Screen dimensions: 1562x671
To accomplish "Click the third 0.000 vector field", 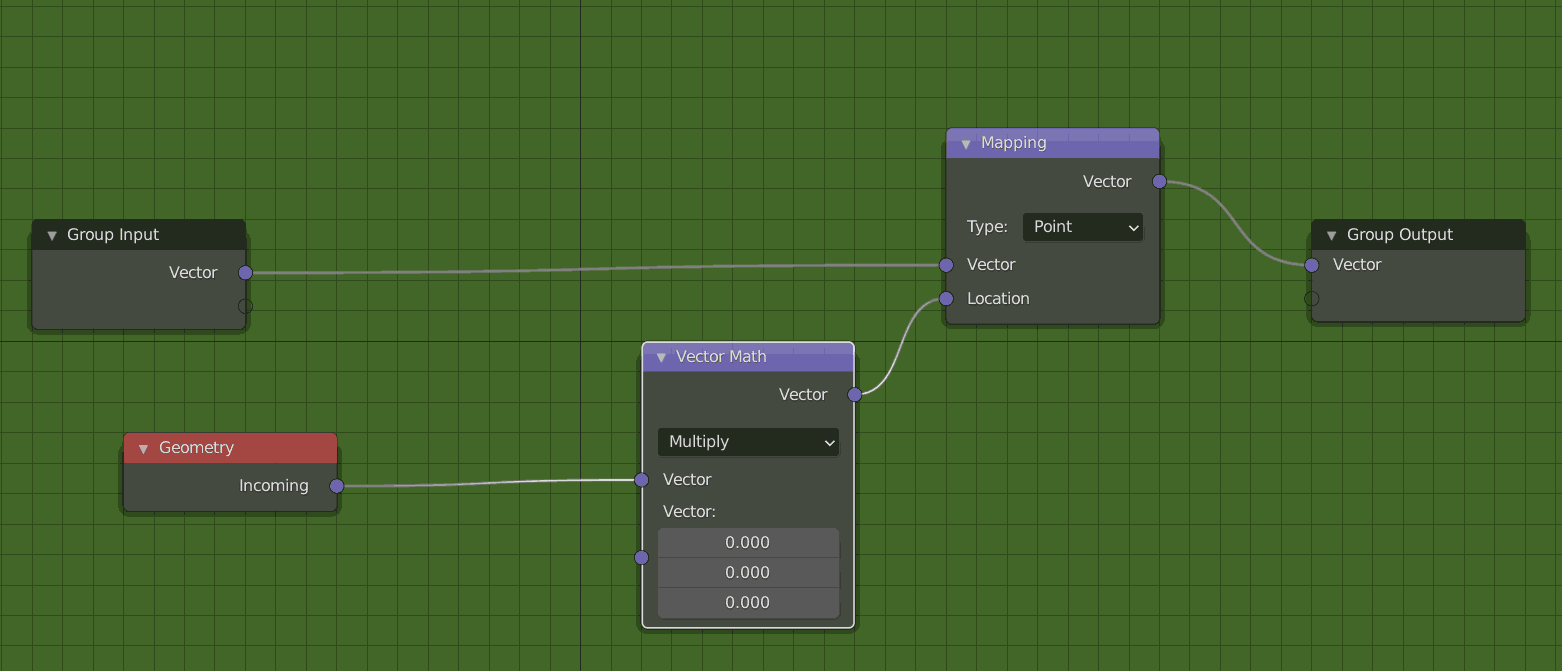I will [x=748, y=601].
